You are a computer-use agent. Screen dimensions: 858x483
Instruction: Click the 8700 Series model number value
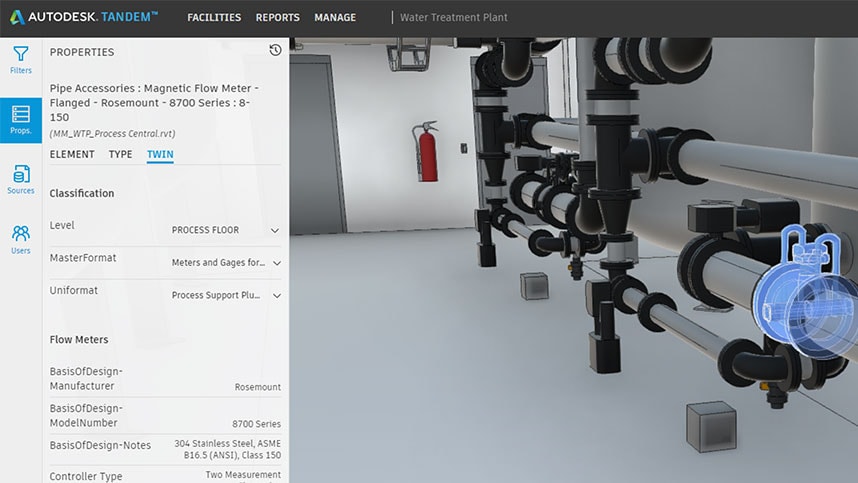[256, 424]
